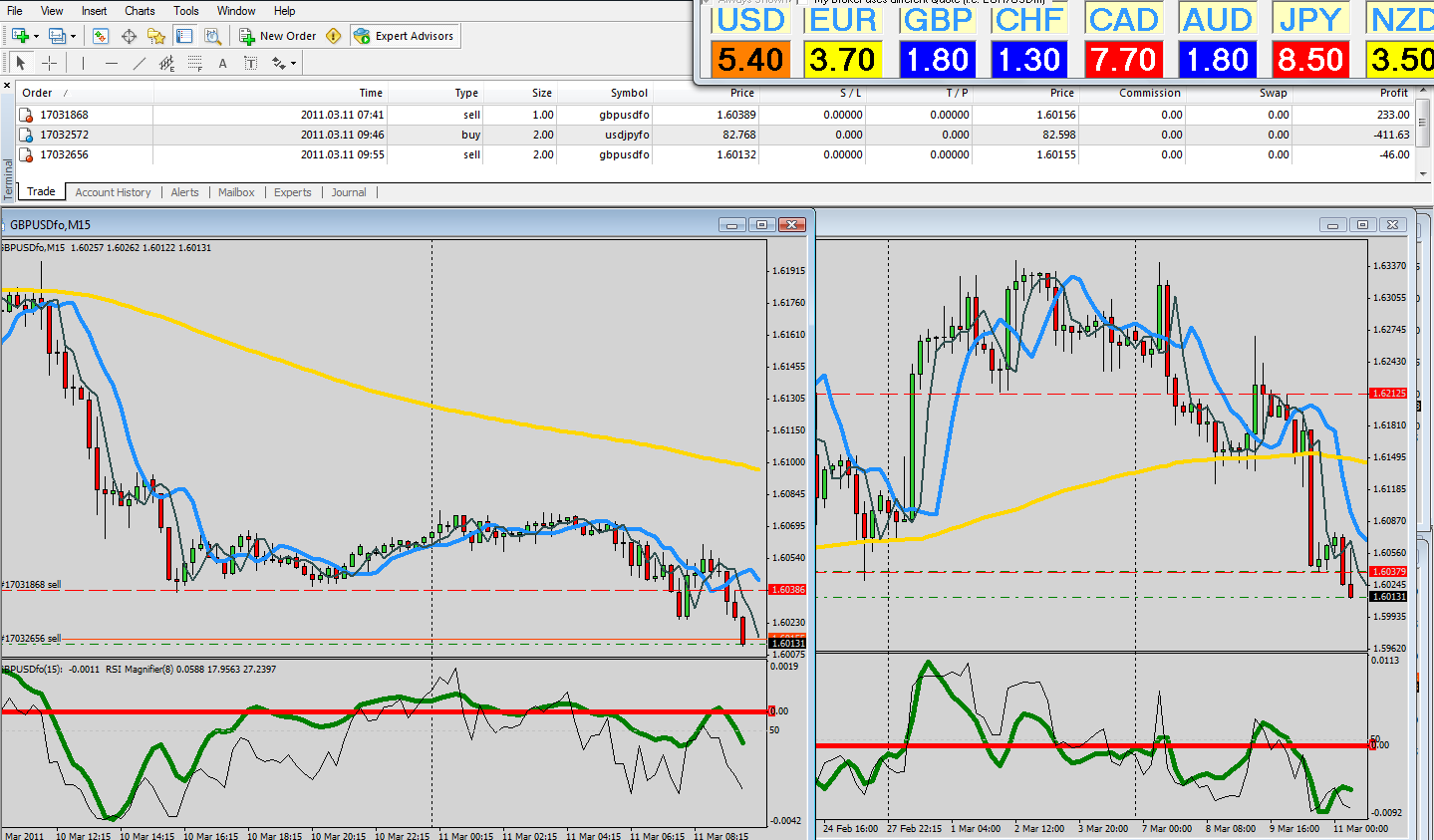Sort orders by the Order column header
This screenshot has width=1434, height=840.
[x=85, y=93]
